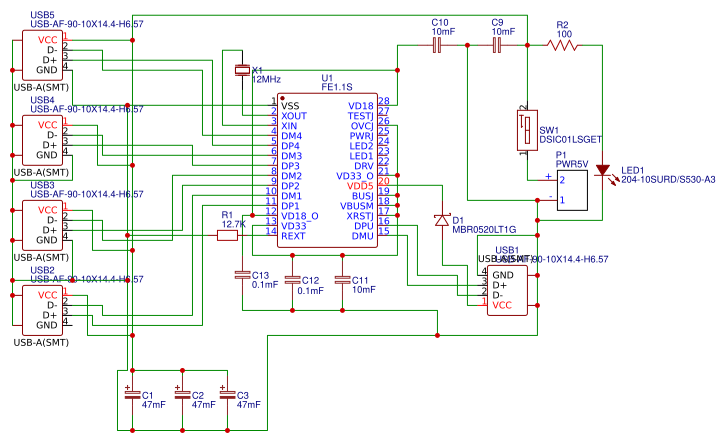
Task: Select the 0.1mF value under C13
Action: pyautogui.click(x=265, y=284)
